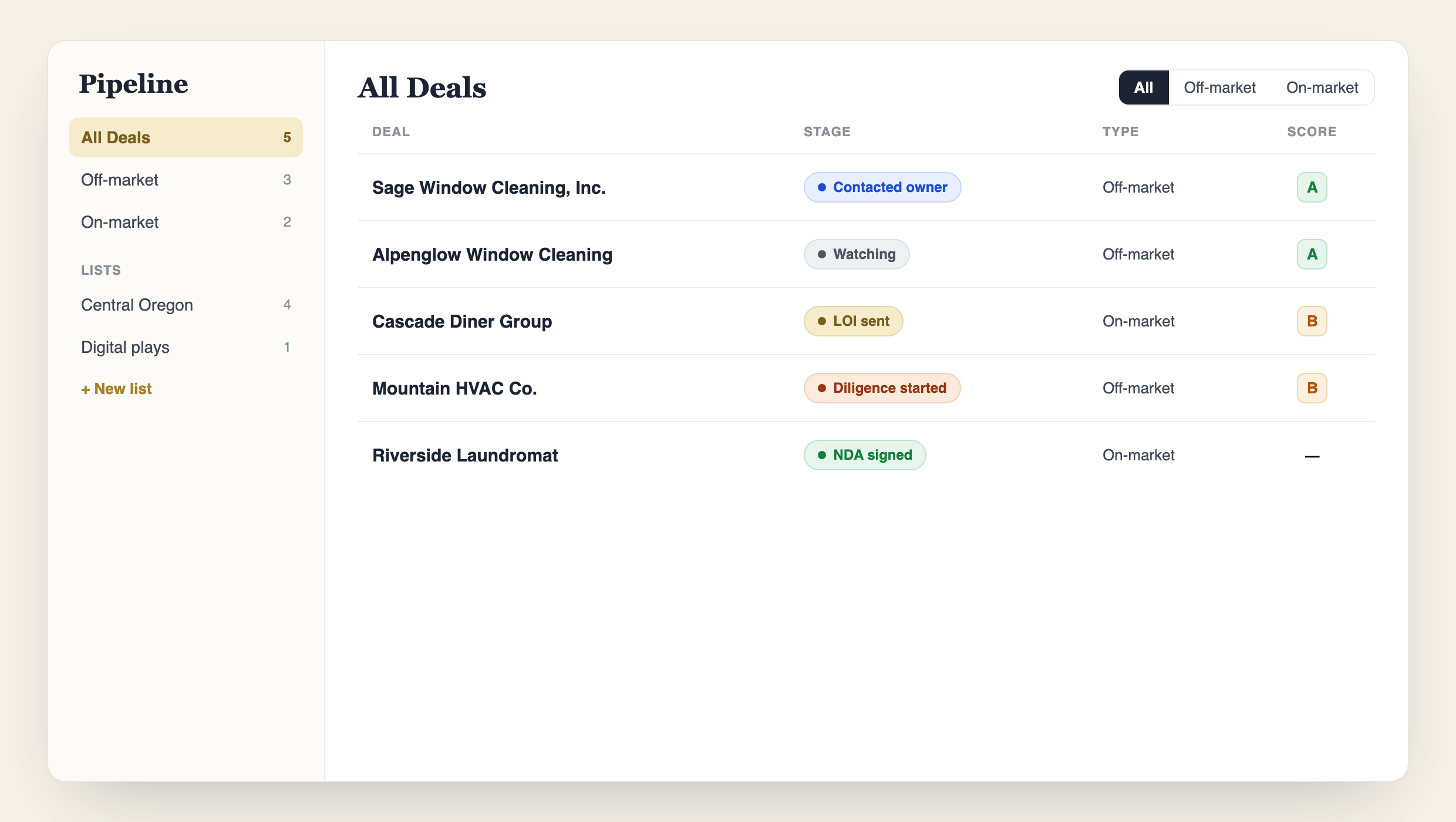Switch the filter to On-market
1456x822 pixels.
pyautogui.click(x=1322, y=87)
